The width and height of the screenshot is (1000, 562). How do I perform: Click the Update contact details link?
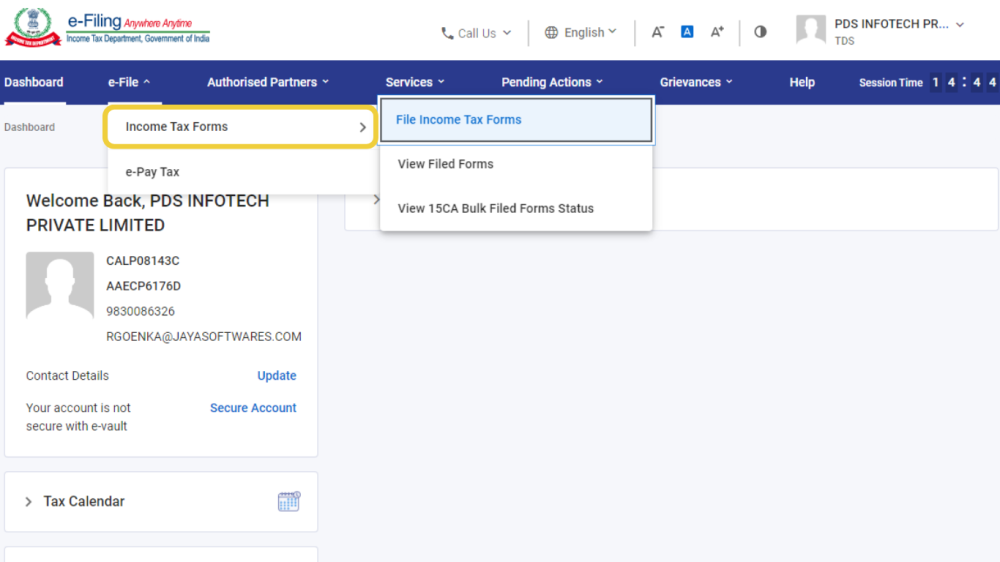coord(277,376)
